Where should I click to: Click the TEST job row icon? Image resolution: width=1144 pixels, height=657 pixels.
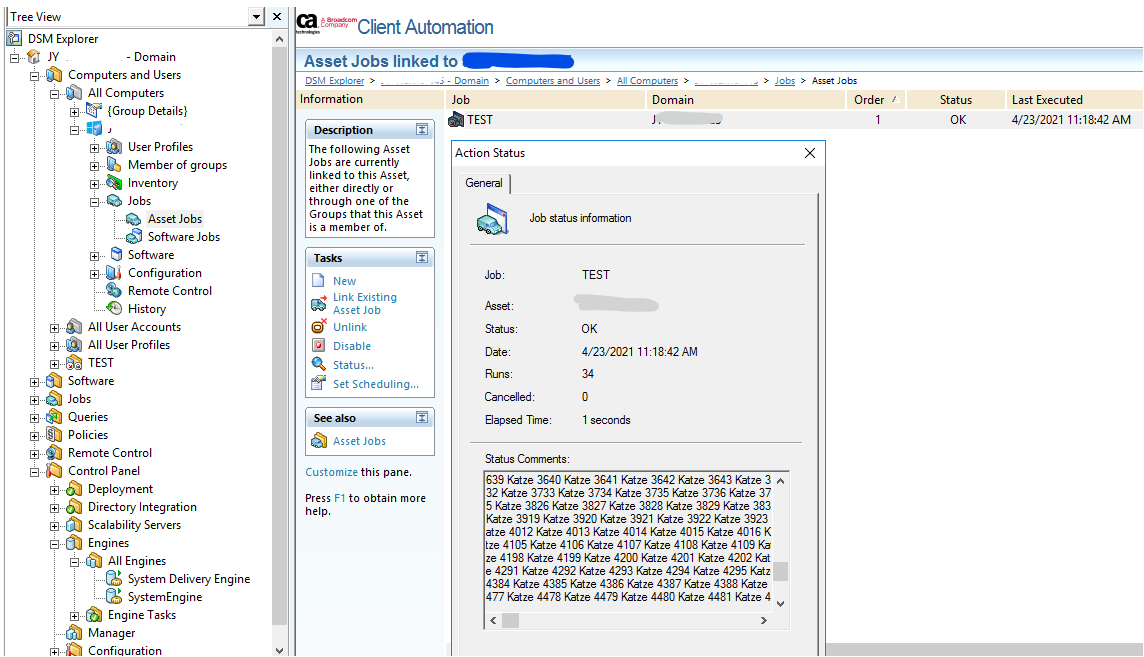tap(457, 120)
